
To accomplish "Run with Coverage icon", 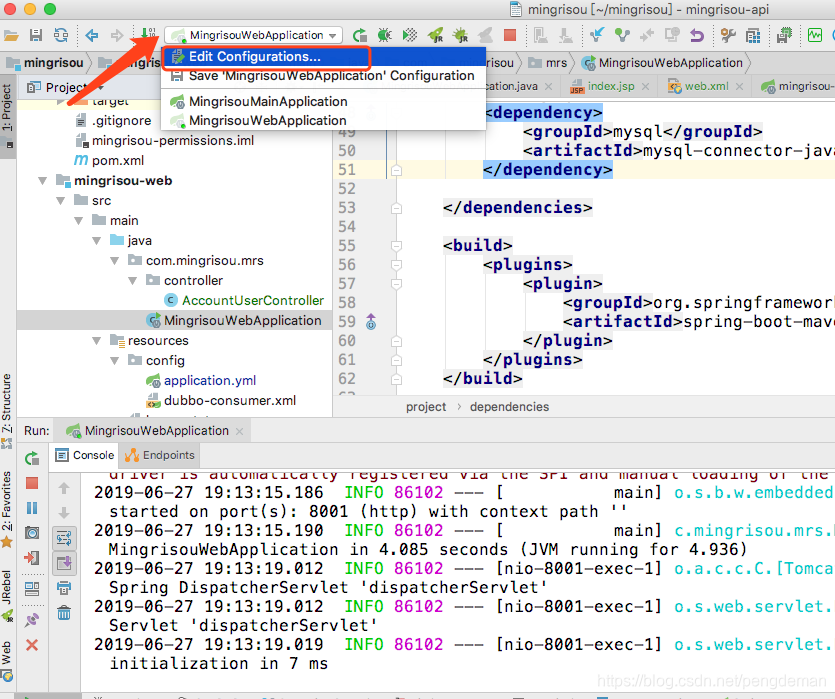I will point(410,36).
